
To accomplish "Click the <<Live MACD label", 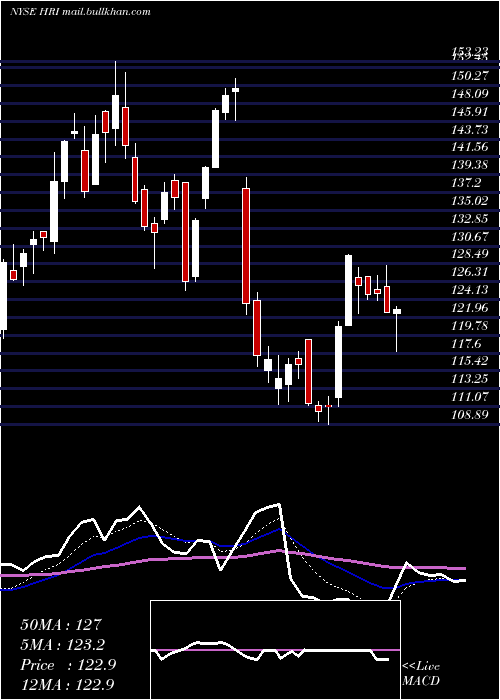I will 421,673.
